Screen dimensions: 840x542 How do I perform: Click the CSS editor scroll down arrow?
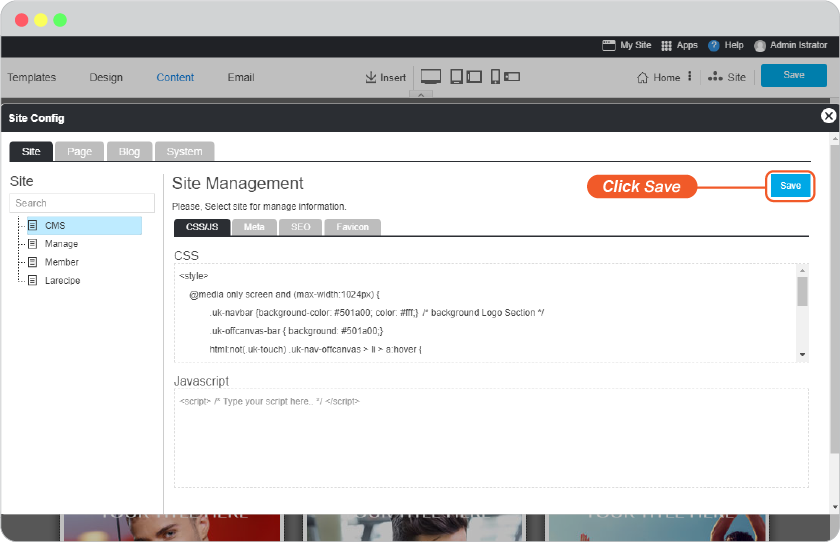click(x=802, y=355)
